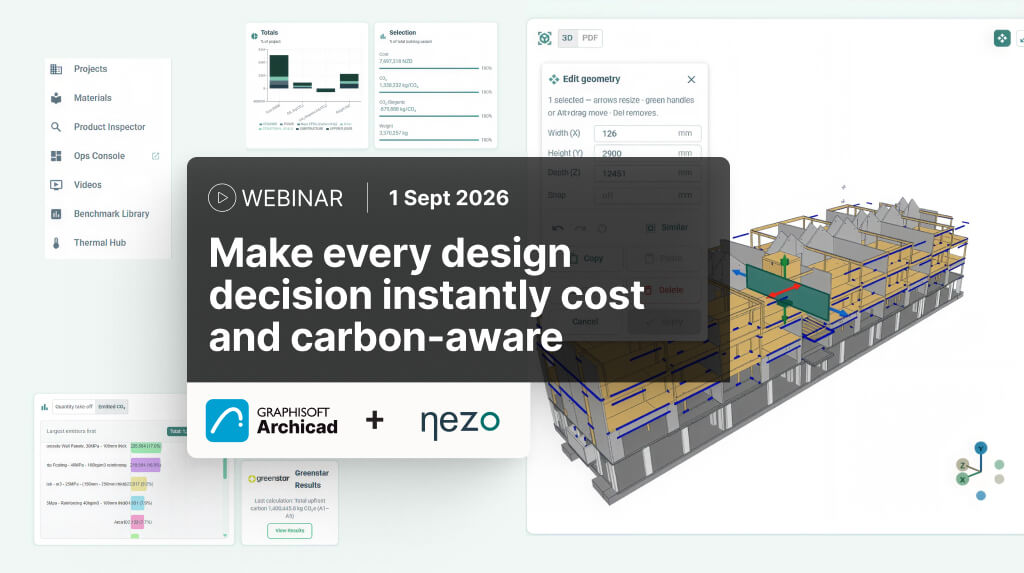The height and width of the screenshot is (573, 1024).
Task: Click the Z axis gizmo handle
Action: [x=962, y=465]
